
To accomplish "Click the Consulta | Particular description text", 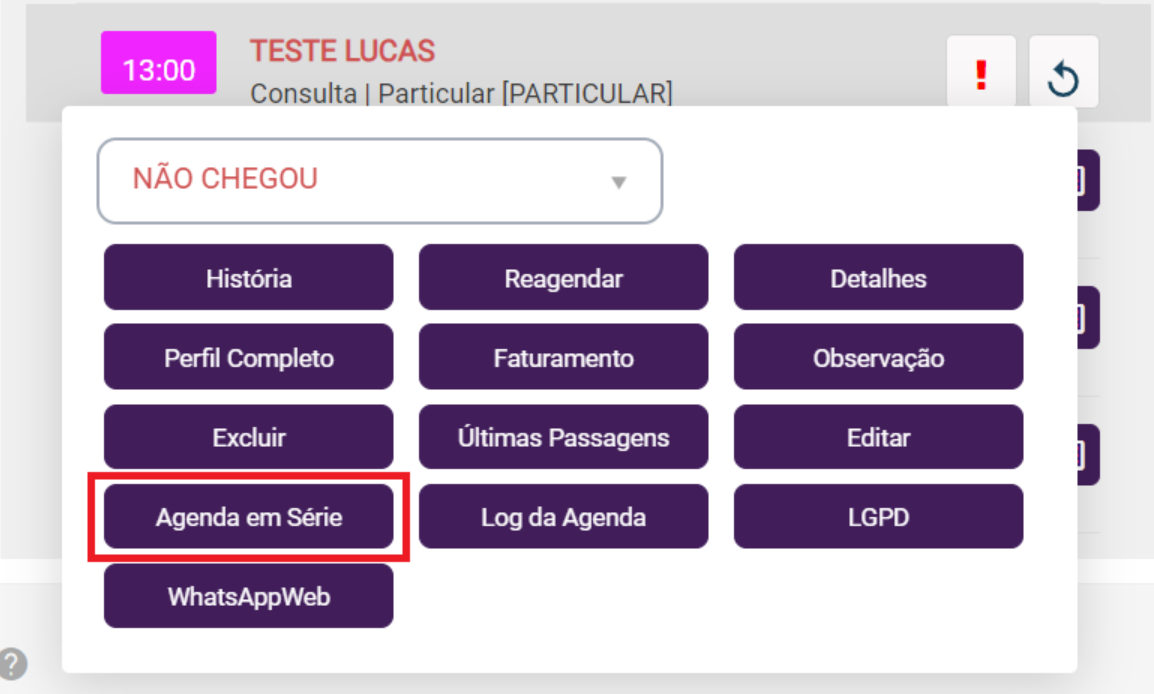I will coord(460,94).
